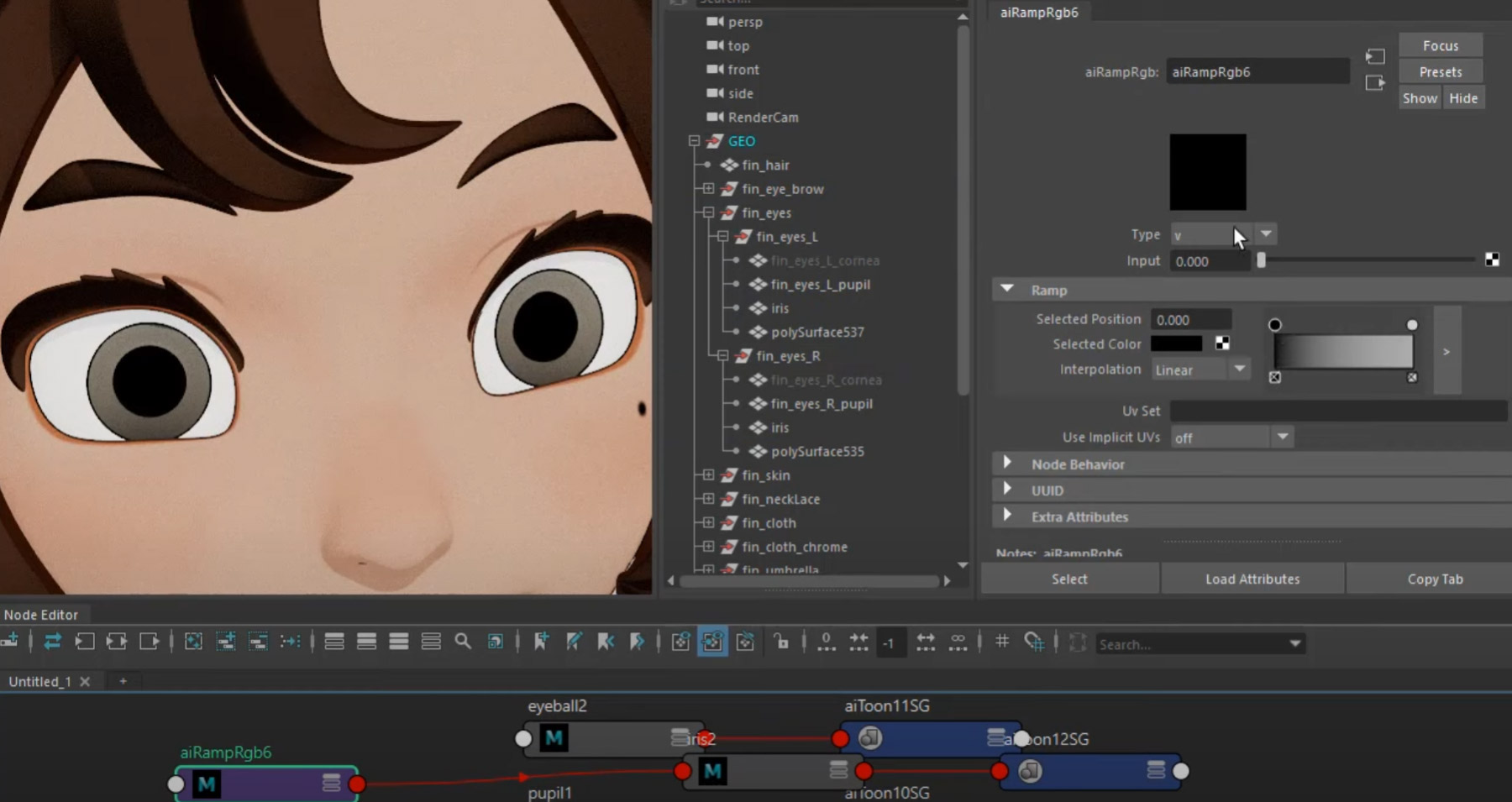
Task: Toggle the connection lock icon
Action: (781, 642)
